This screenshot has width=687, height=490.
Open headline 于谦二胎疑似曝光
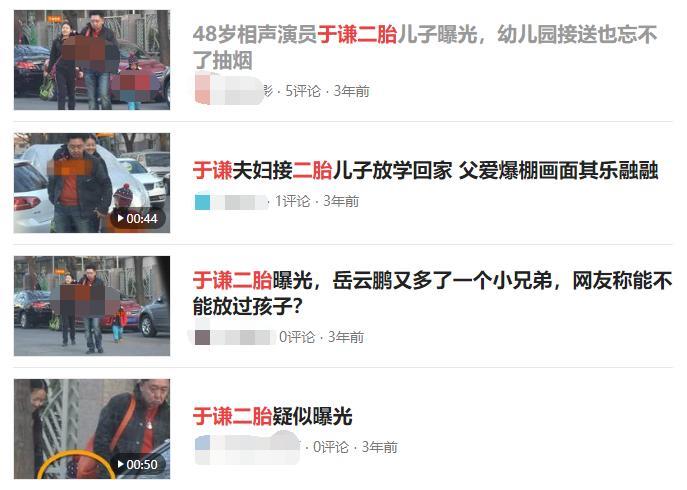[x=273, y=416]
